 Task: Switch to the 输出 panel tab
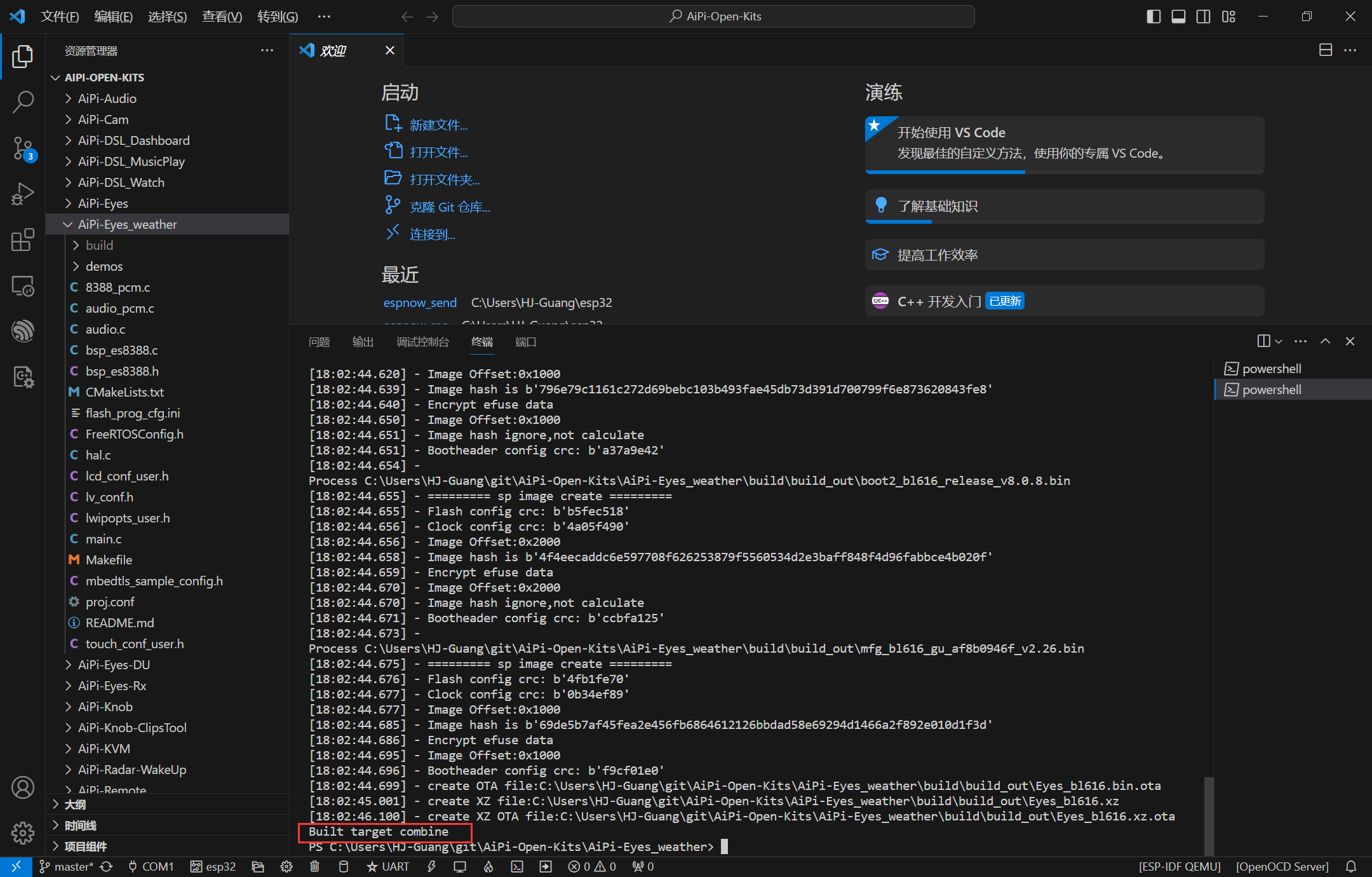363,342
